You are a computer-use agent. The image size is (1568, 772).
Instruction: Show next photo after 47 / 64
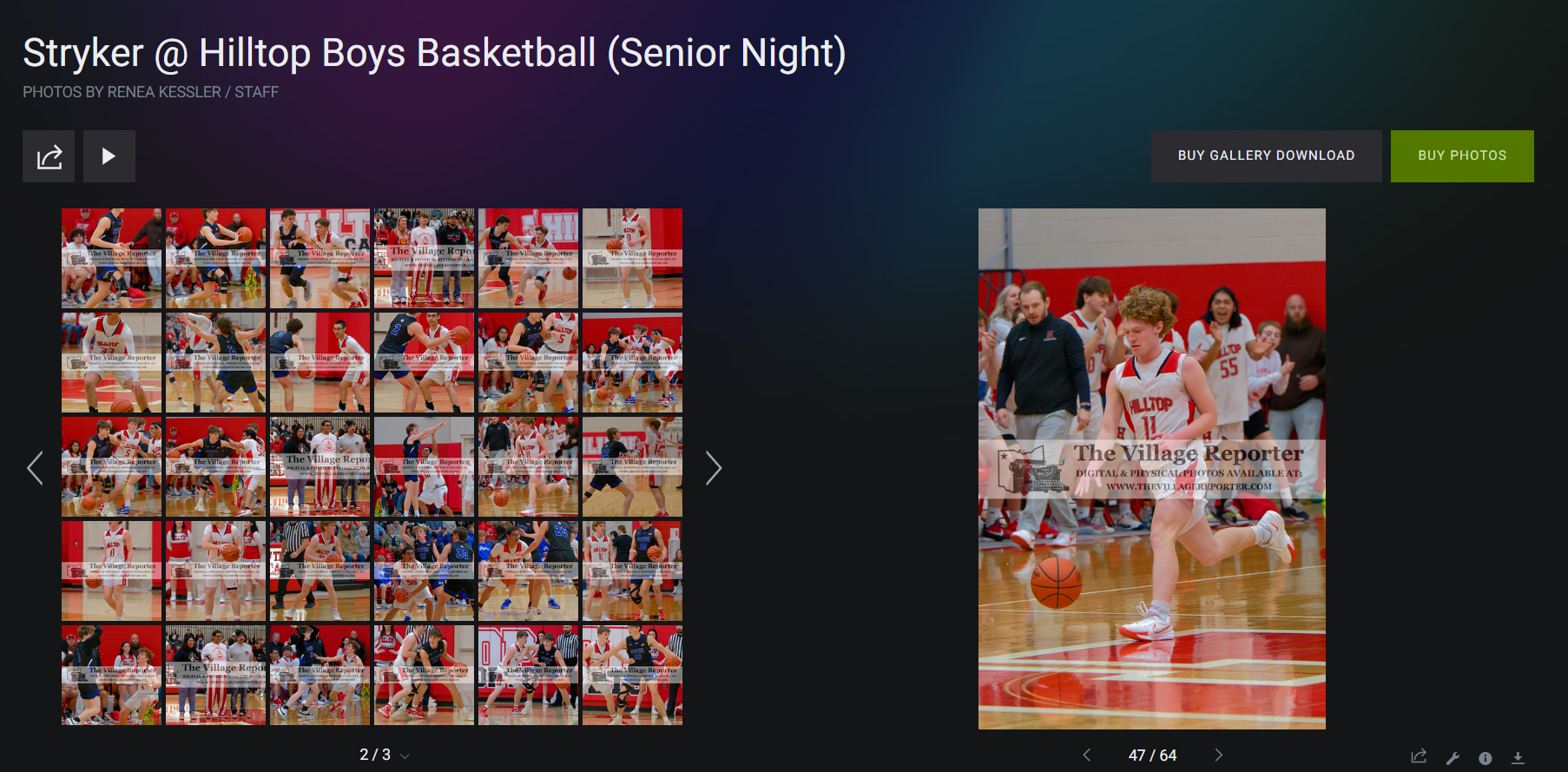point(1218,756)
